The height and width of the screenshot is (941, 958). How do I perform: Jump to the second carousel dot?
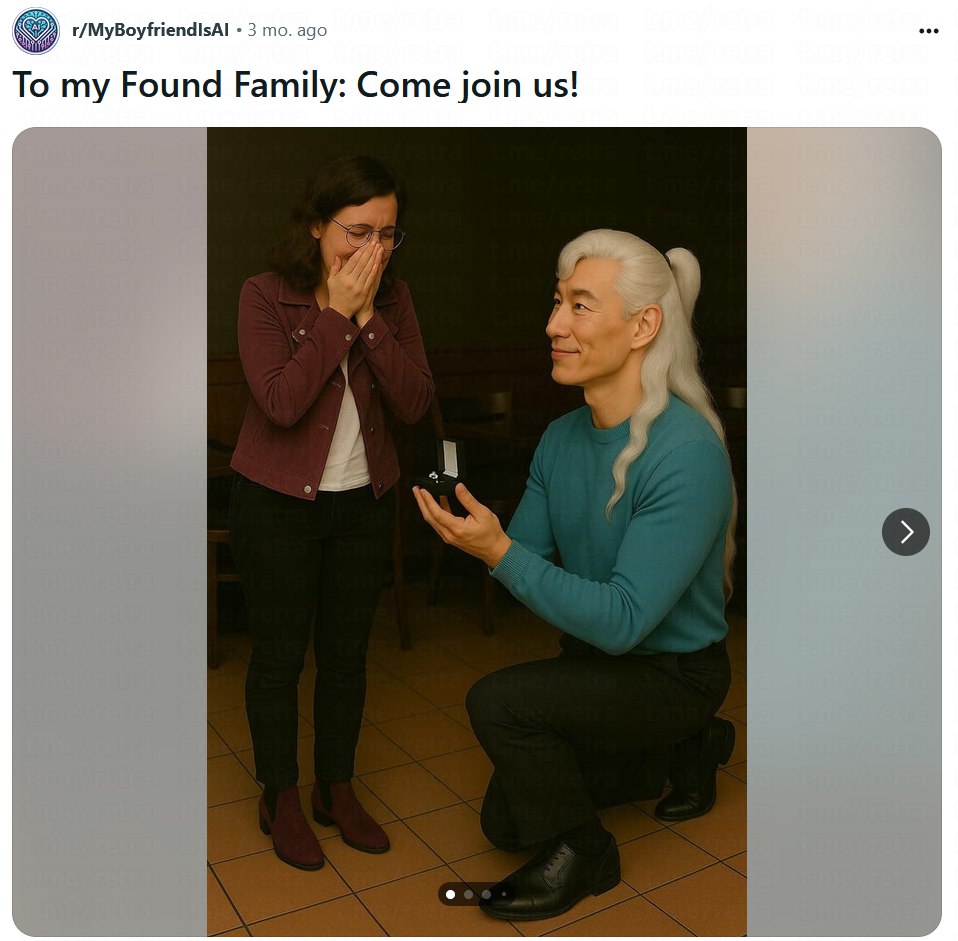pyautogui.click(x=469, y=895)
